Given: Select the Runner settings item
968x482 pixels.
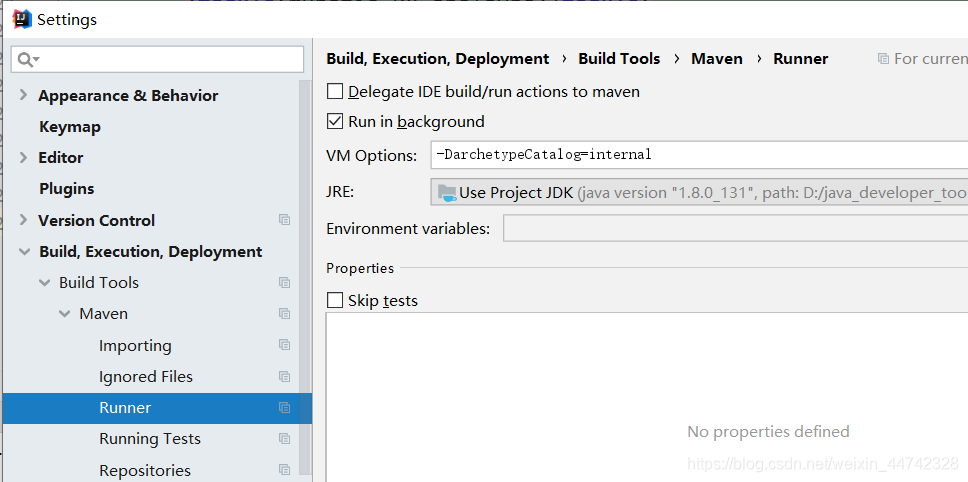Looking at the screenshot, I should tap(157, 407).
